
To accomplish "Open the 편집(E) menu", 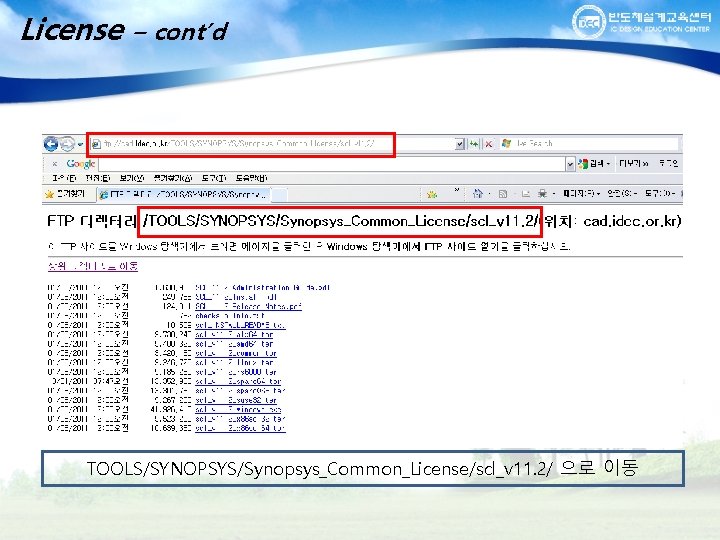I will point(98,178).
